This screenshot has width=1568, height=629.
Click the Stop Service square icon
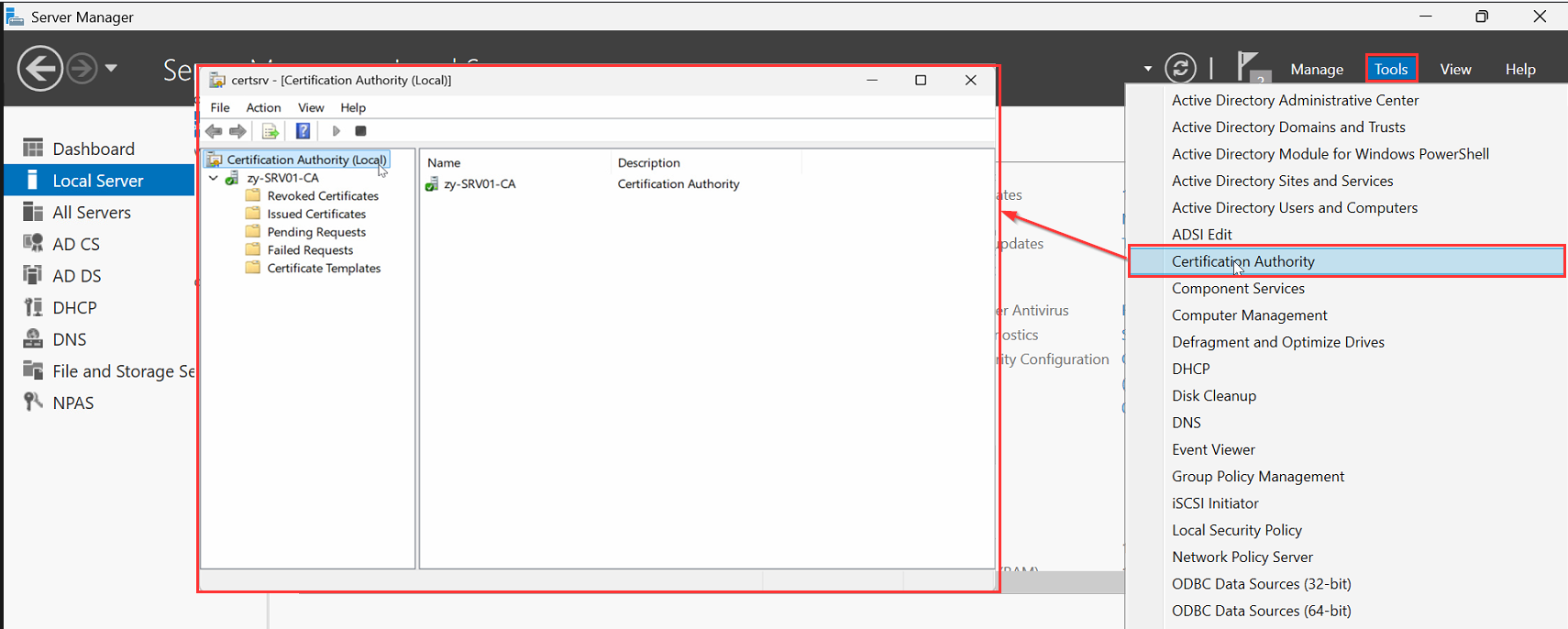point(360,131)
